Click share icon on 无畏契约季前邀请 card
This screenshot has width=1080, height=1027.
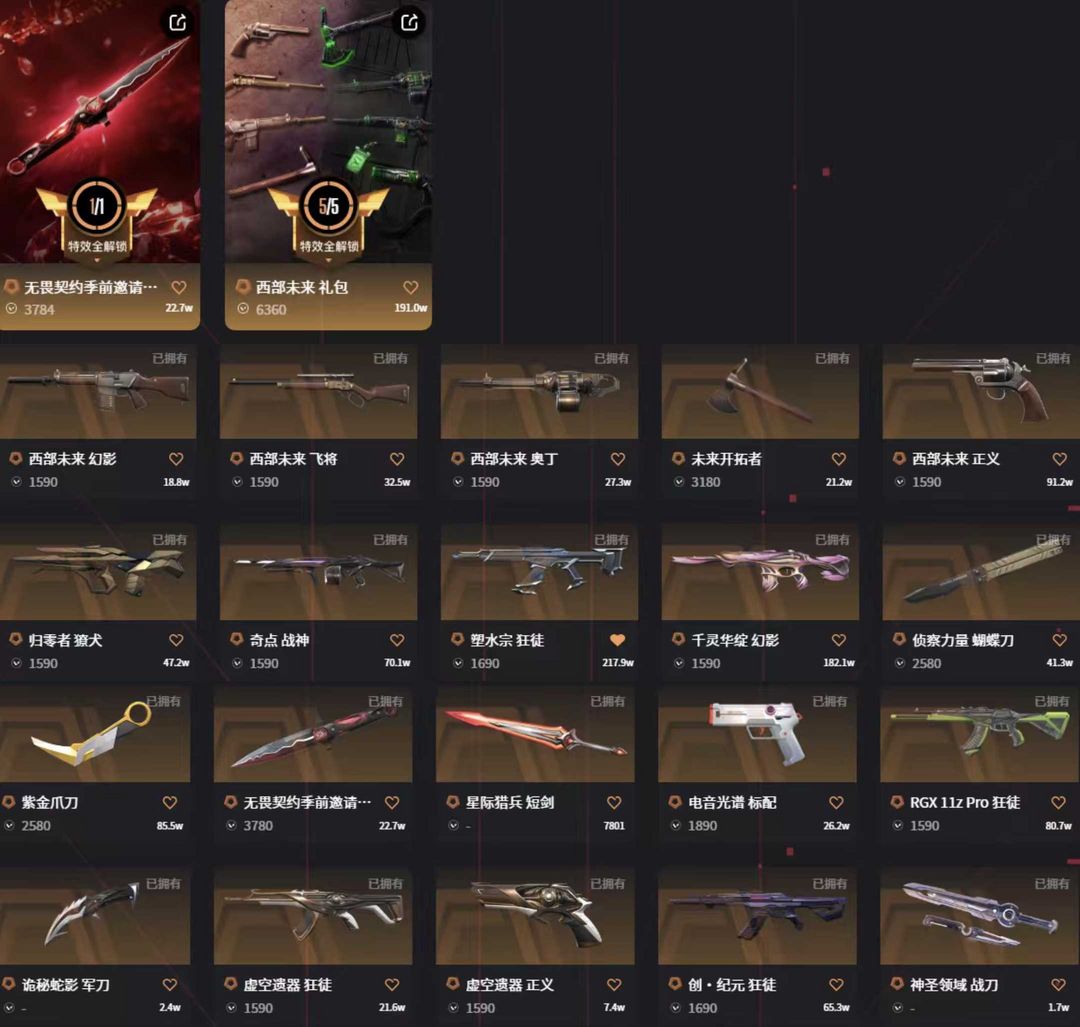(x=178, y=23)
